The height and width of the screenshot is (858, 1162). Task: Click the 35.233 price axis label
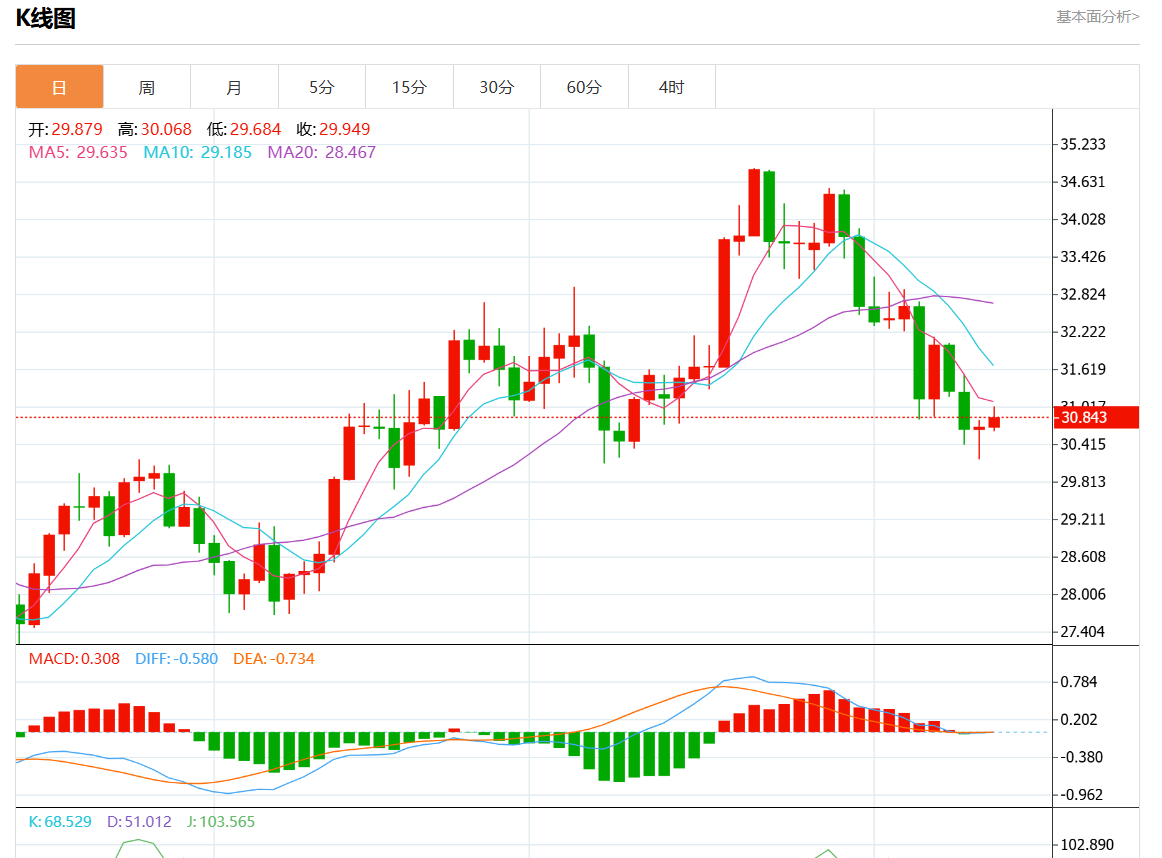(1083, 144)
